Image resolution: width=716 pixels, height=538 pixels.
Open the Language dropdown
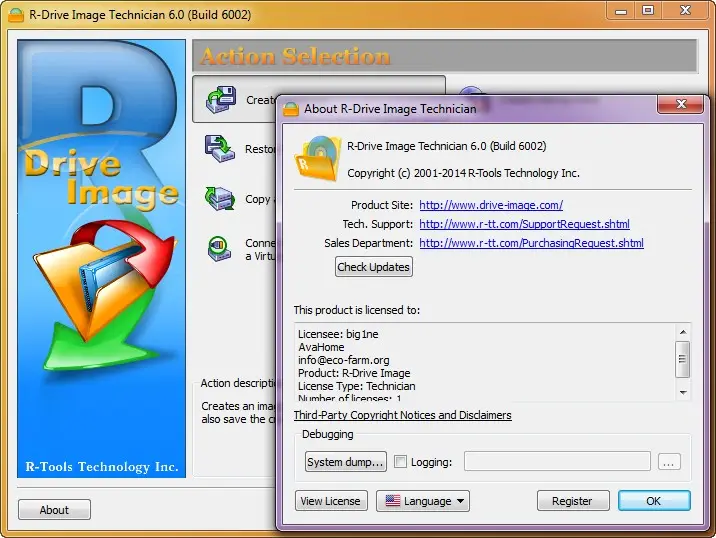pos(423,501)
